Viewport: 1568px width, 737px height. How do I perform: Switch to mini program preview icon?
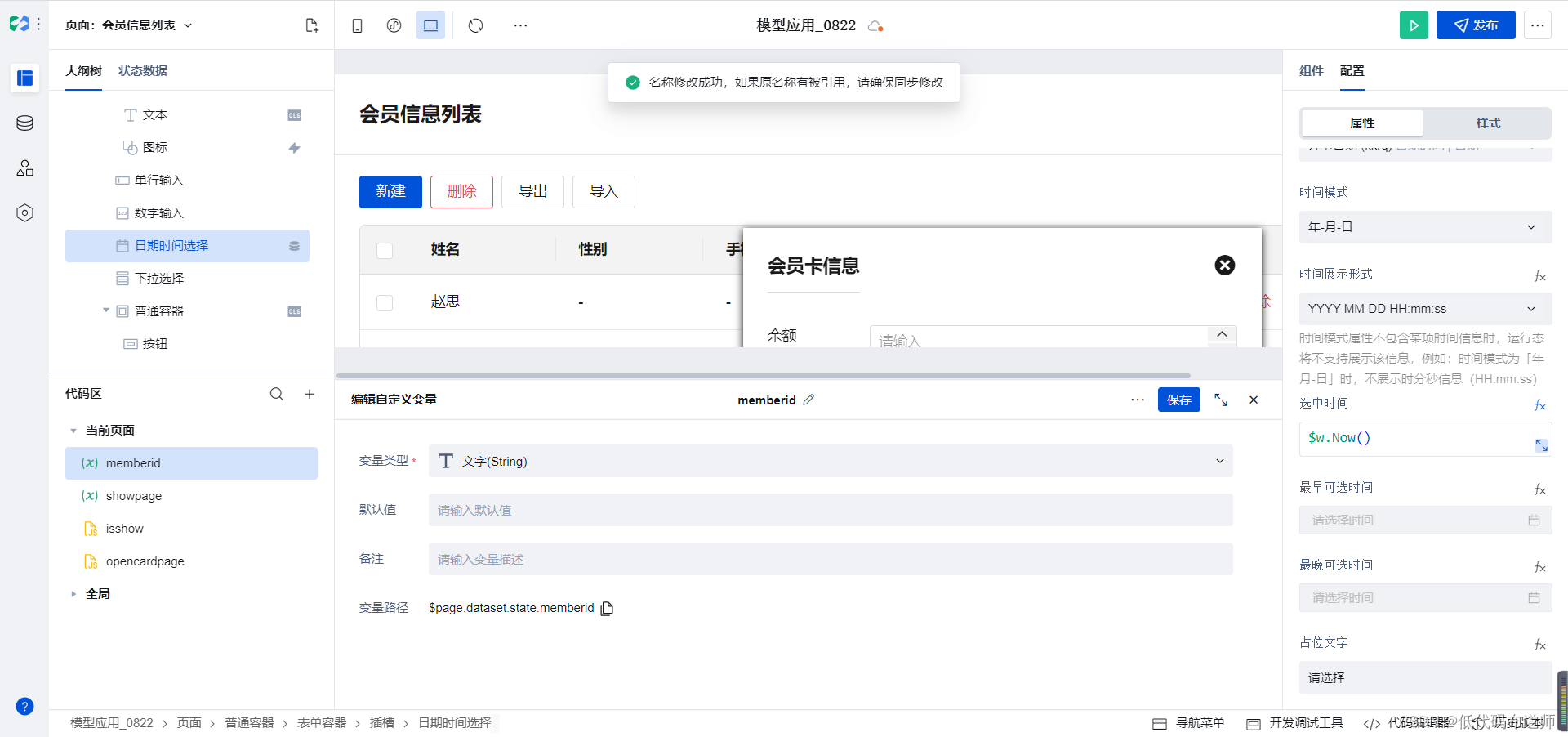click(394, 25)
